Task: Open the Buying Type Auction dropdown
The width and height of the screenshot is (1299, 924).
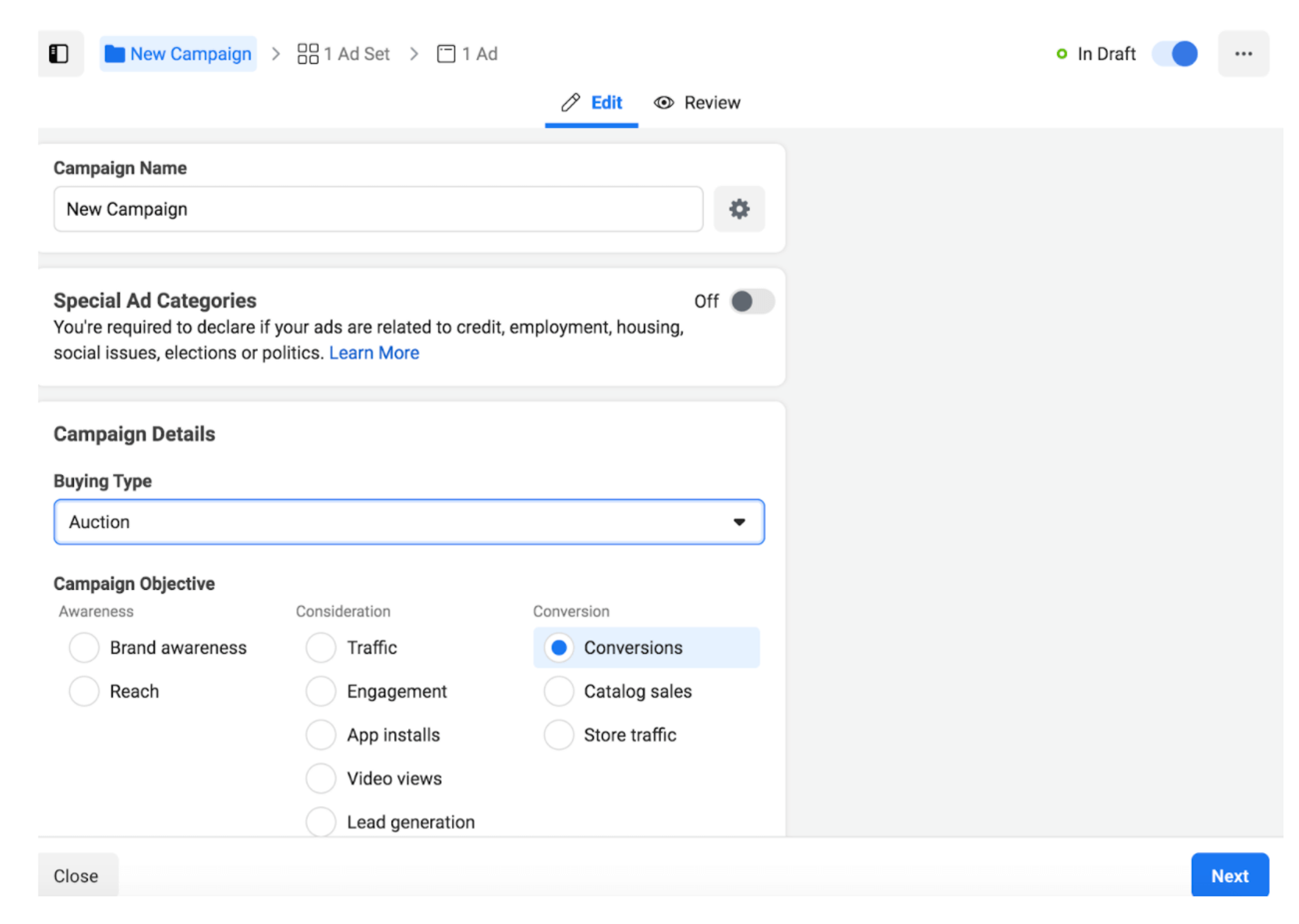Action: (x=398, y=522)
